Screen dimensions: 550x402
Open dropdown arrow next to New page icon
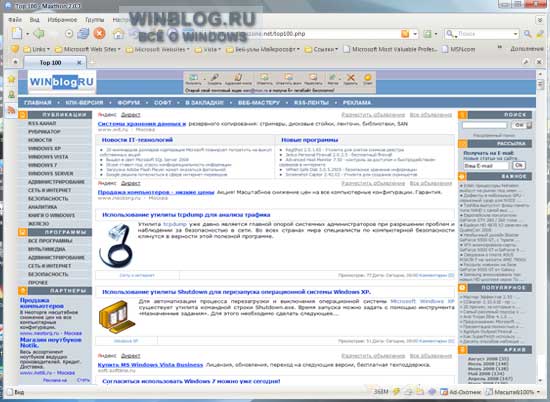tap(27, 34)
